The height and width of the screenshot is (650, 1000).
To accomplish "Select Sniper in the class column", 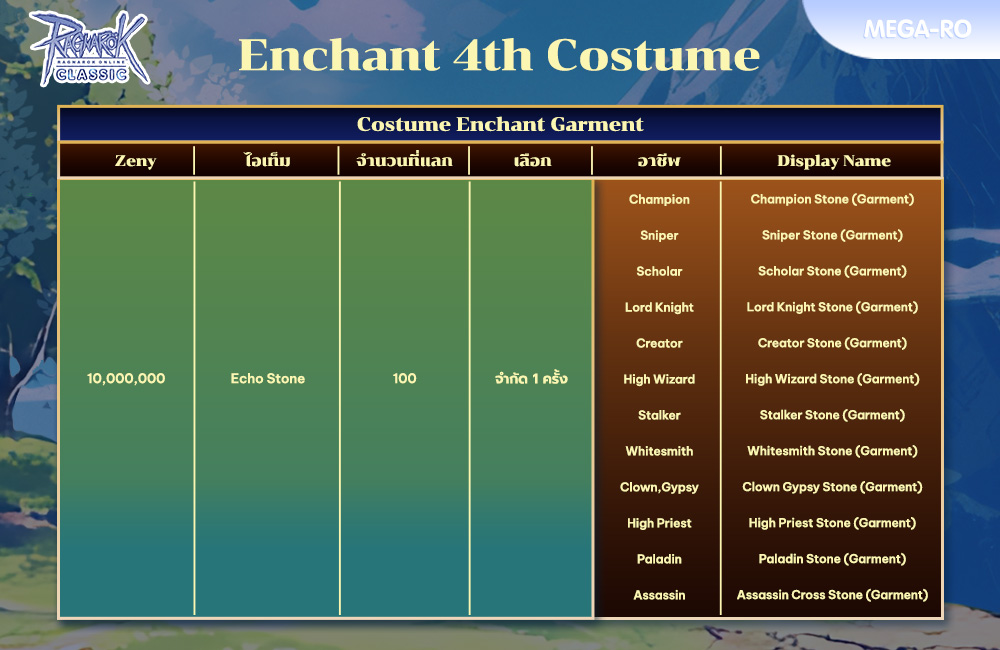I will click(659, 235).
